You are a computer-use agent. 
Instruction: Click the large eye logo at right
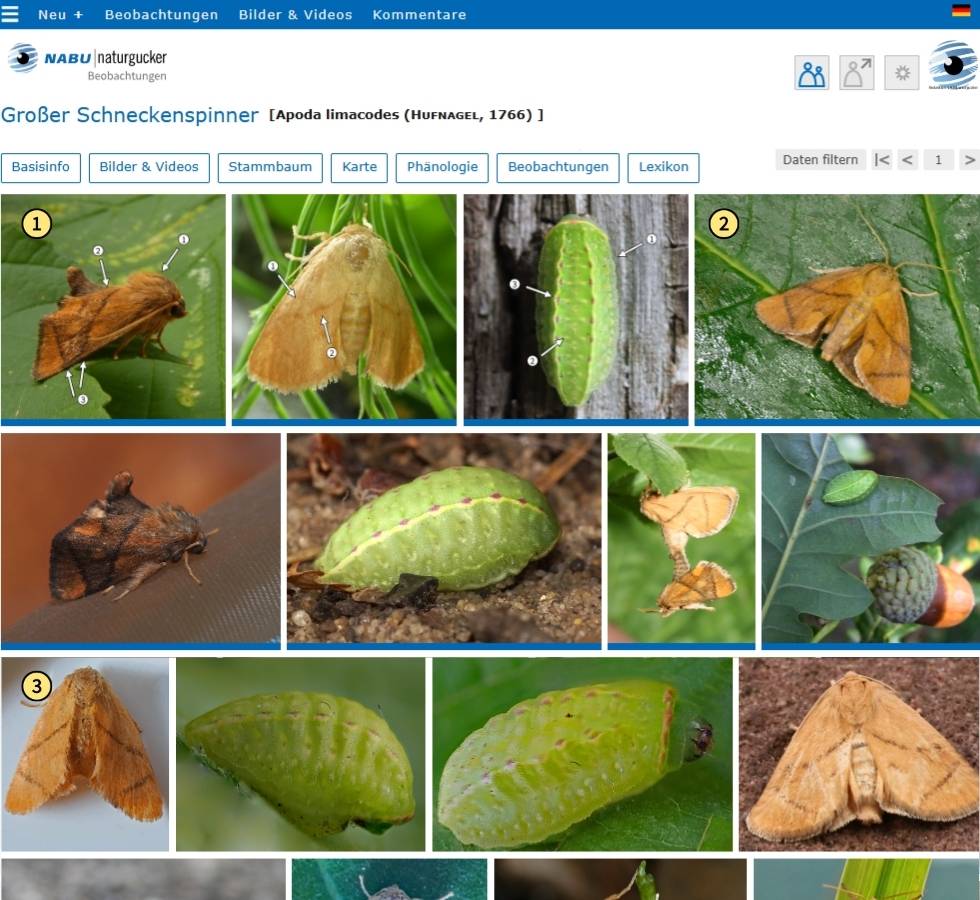952,65
